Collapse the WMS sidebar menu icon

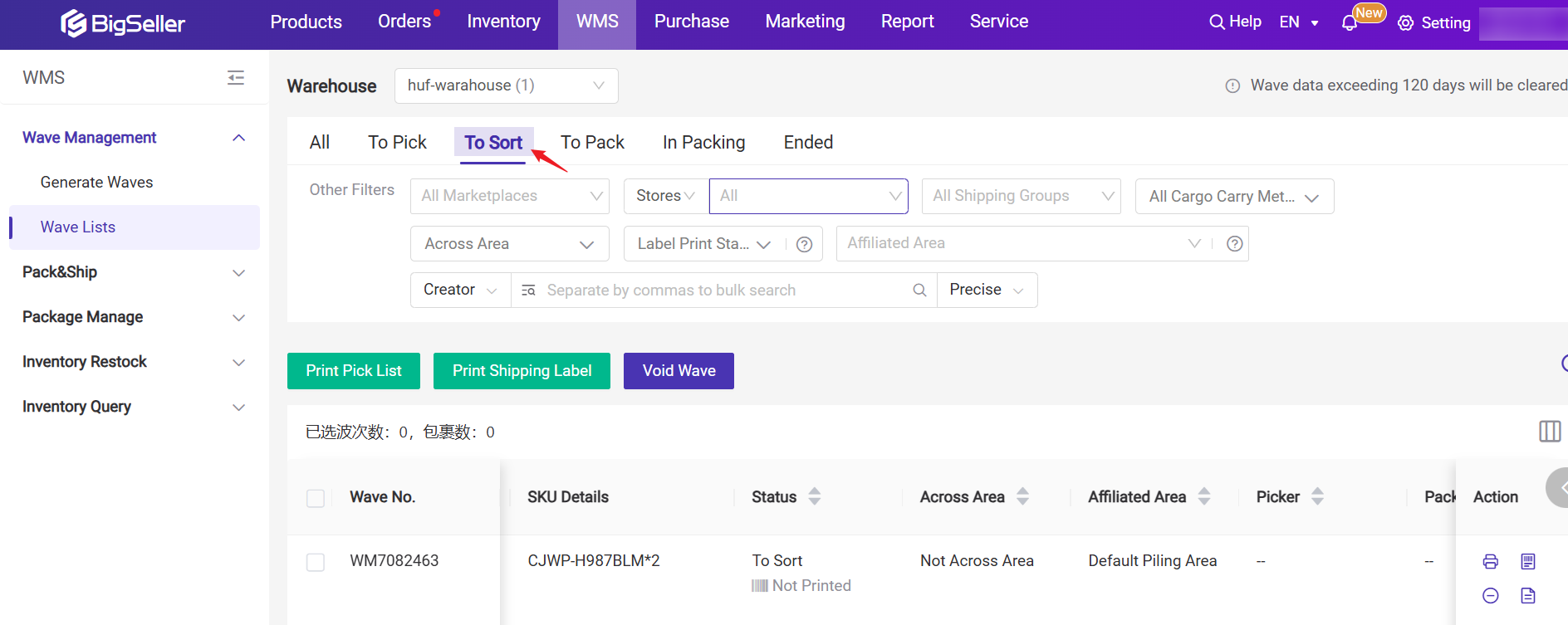coord(236,78)
